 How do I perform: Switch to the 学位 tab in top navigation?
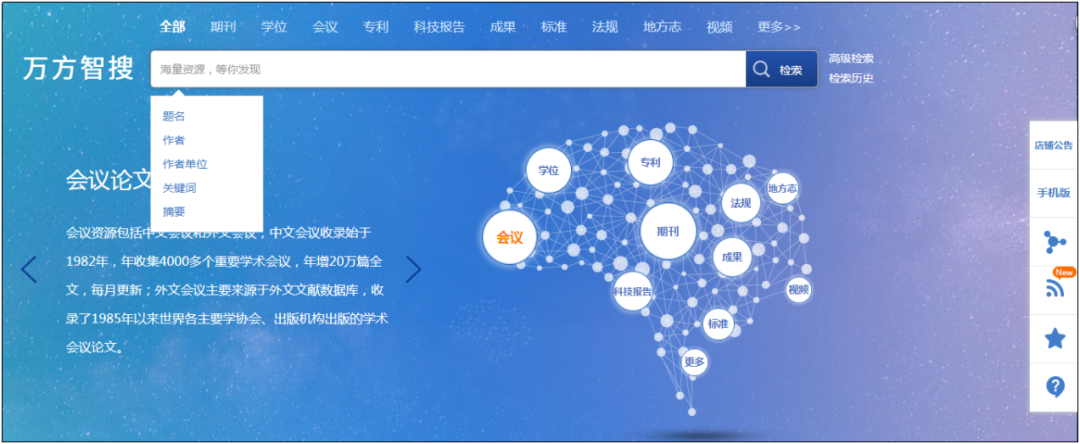[274, 27]
